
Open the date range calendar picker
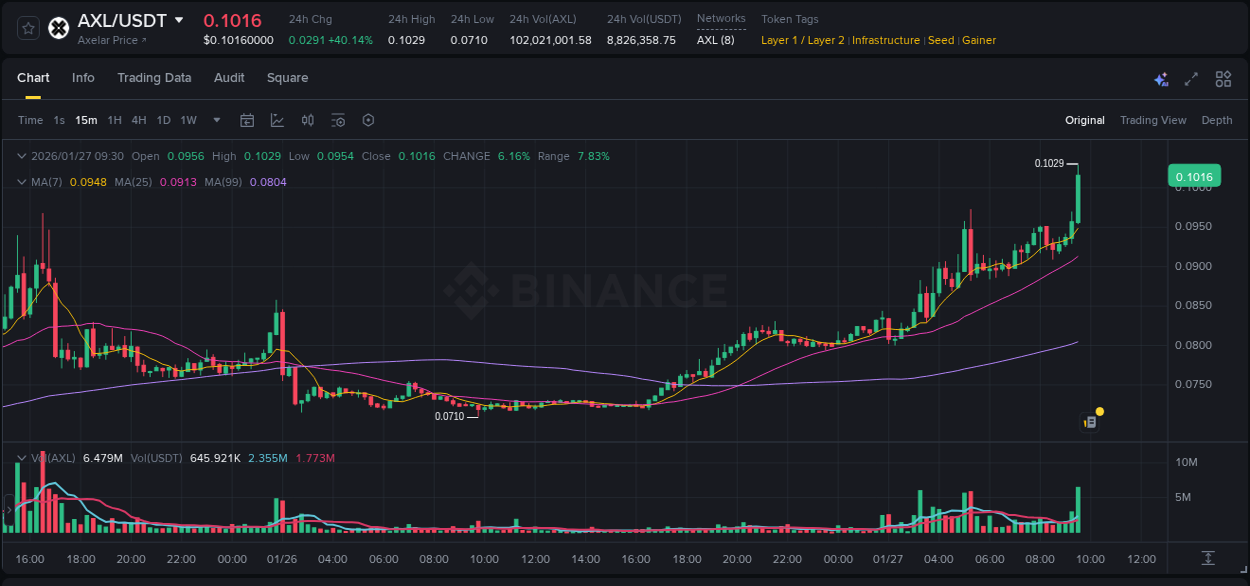tap(247, 120)
